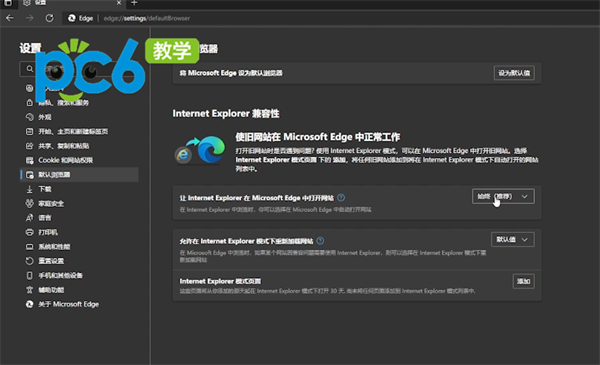600x365 pixels.
Task: Click the gear icon on the settings tab
Action: pyautogui.click(x=27, y=3)
